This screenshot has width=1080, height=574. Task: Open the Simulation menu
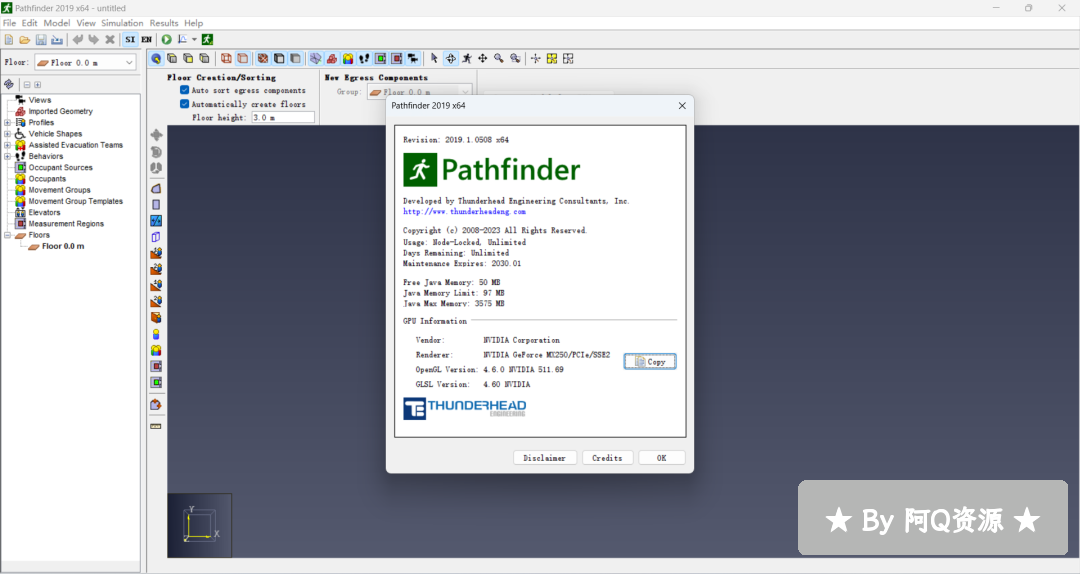pos(122,23)
